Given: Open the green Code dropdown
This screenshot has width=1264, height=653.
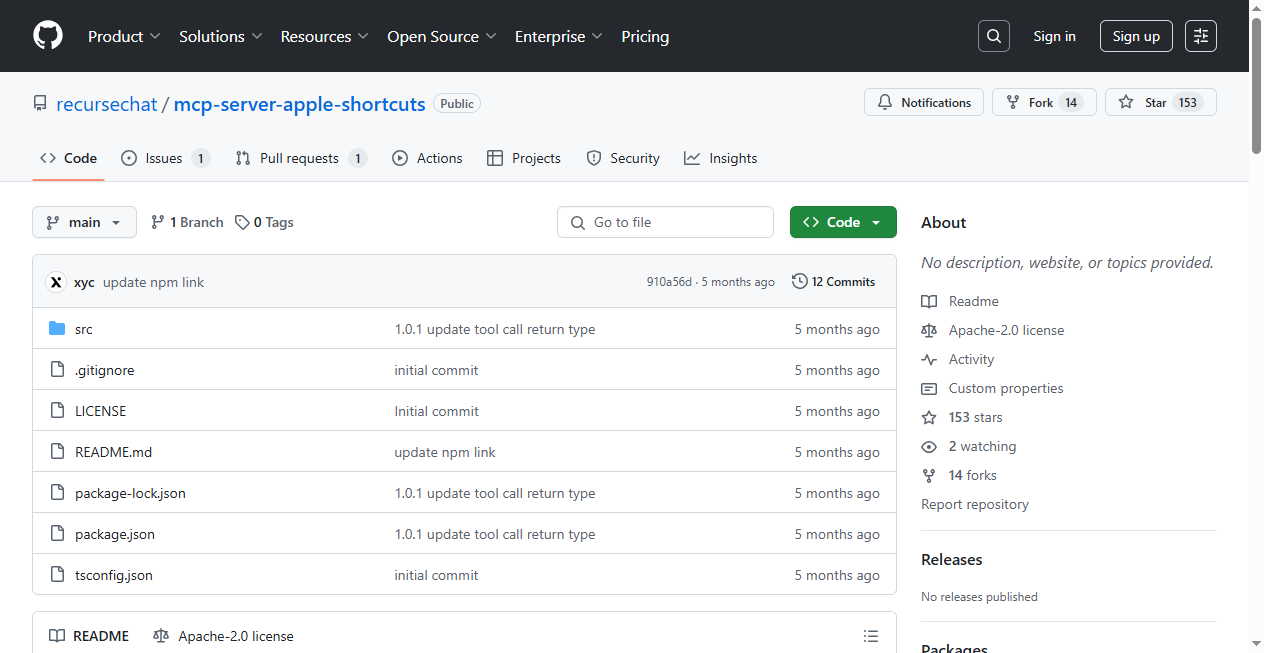Looking at the screenshot, I should pos(843,222).
